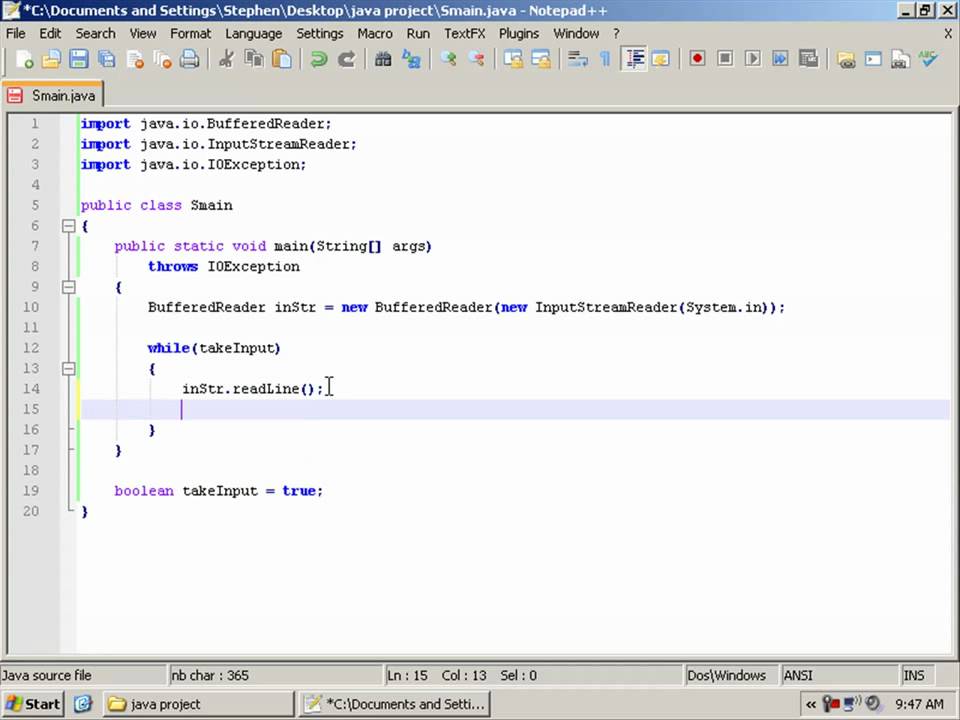960x720 pixels.
Task: Toggle synchronized horizontal scrolling
Action: pos(541,59)
